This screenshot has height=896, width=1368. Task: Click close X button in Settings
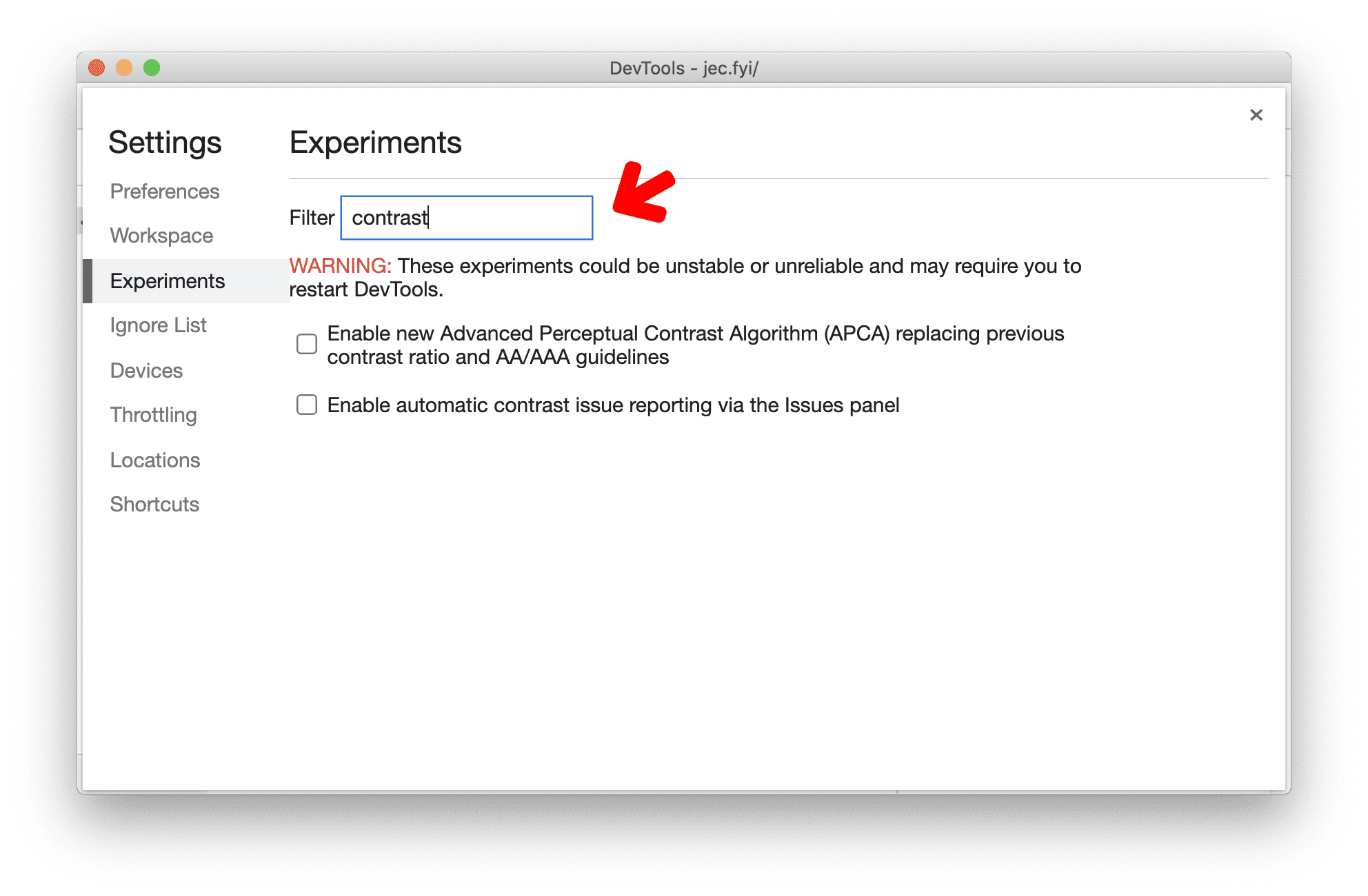(x=1257, y=114)
